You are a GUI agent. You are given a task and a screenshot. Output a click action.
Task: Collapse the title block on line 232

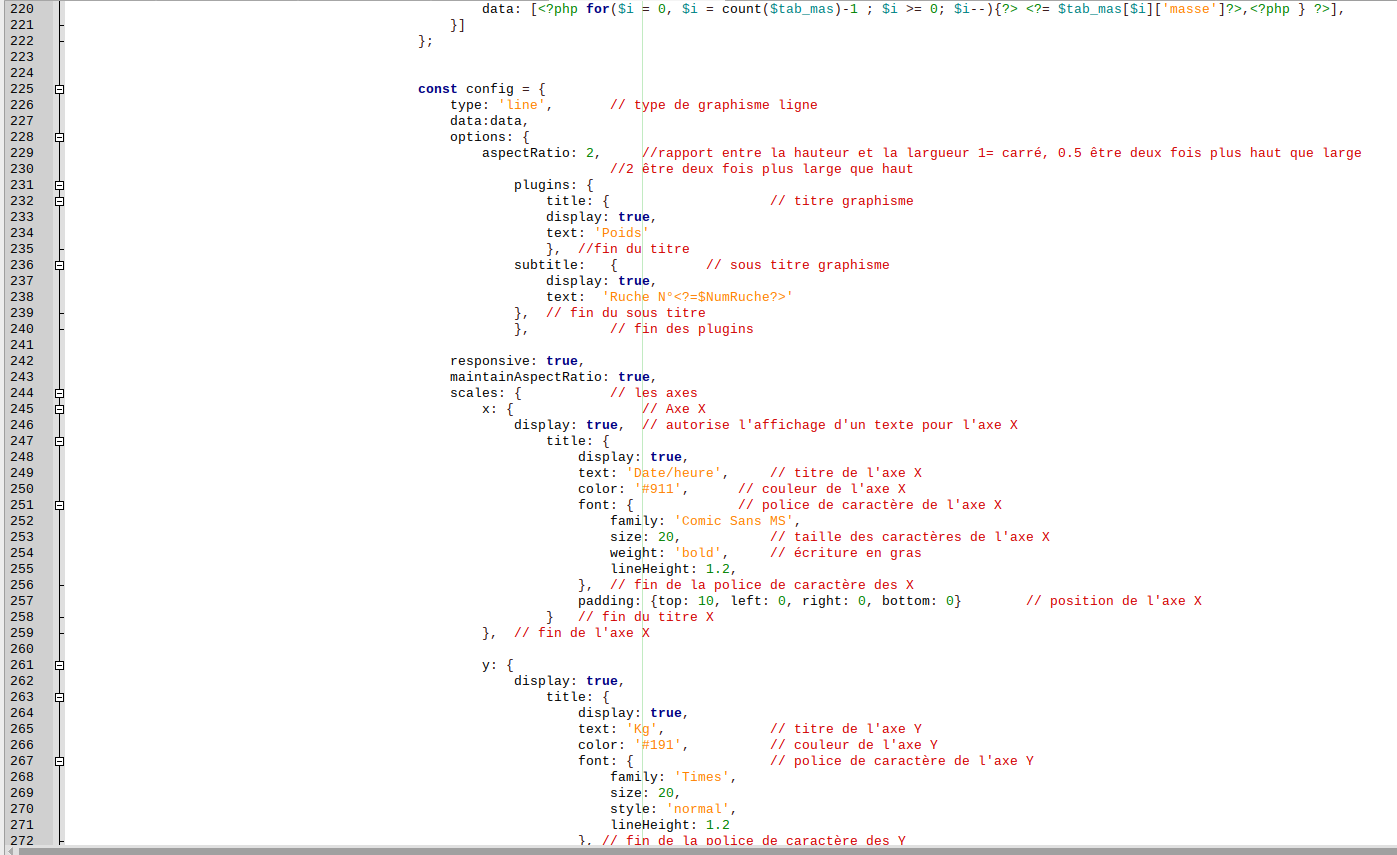click(59, 201)
